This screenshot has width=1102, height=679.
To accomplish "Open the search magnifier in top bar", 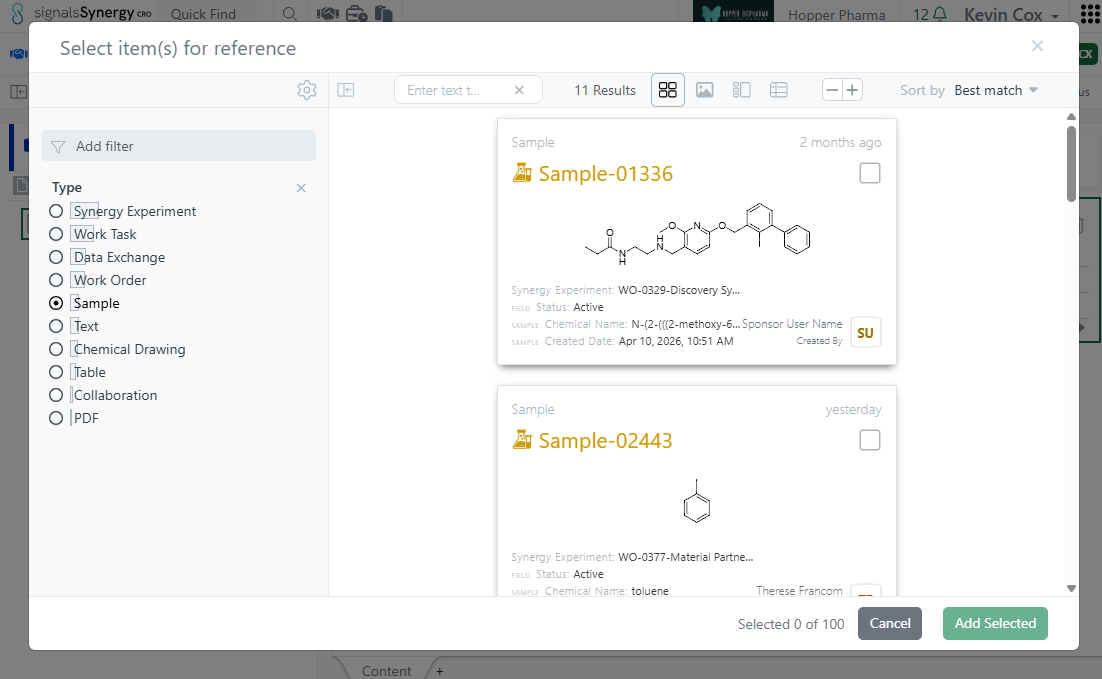I will [290, 13].
